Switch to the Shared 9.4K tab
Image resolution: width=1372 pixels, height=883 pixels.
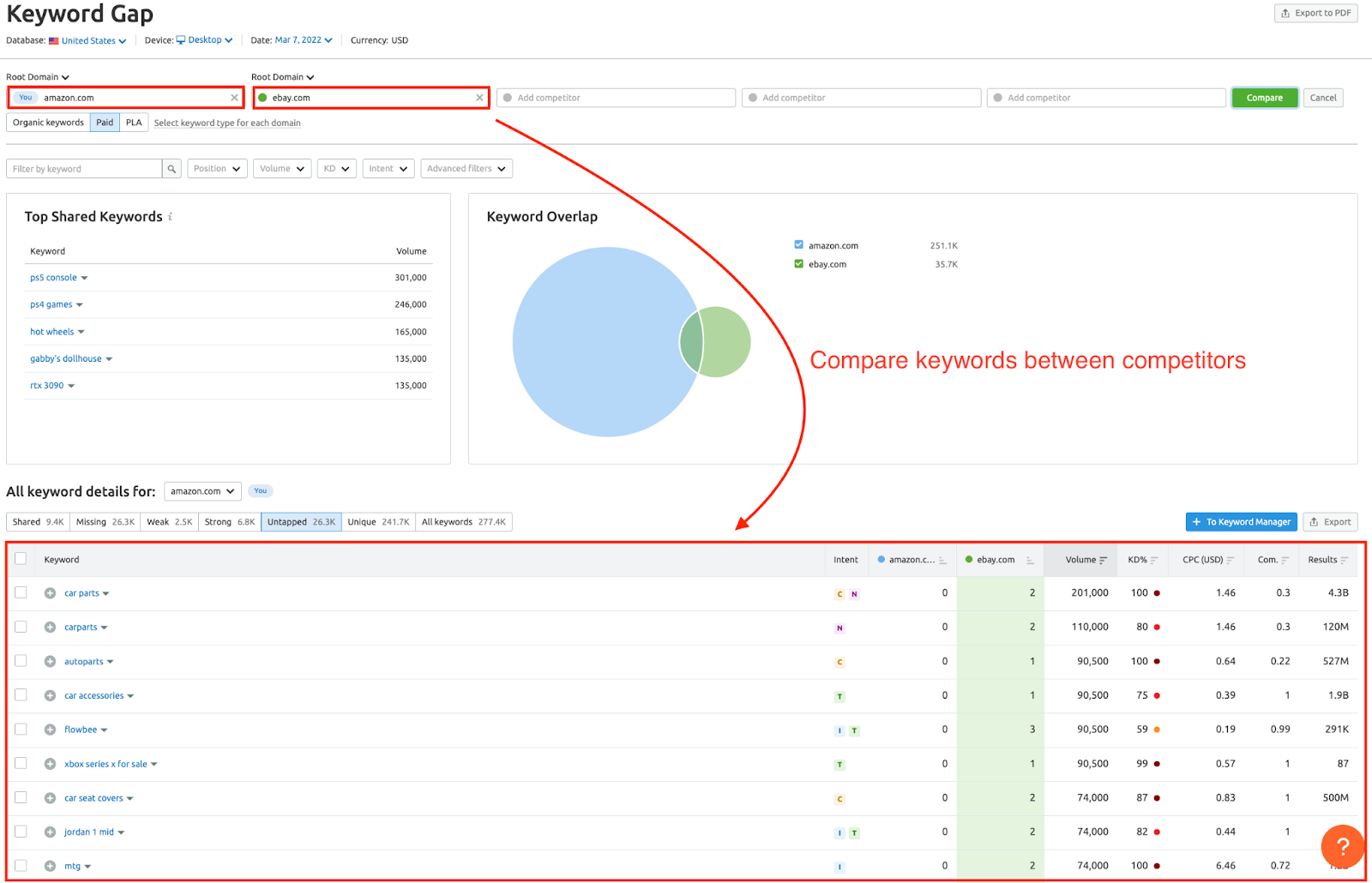point(38,522)
